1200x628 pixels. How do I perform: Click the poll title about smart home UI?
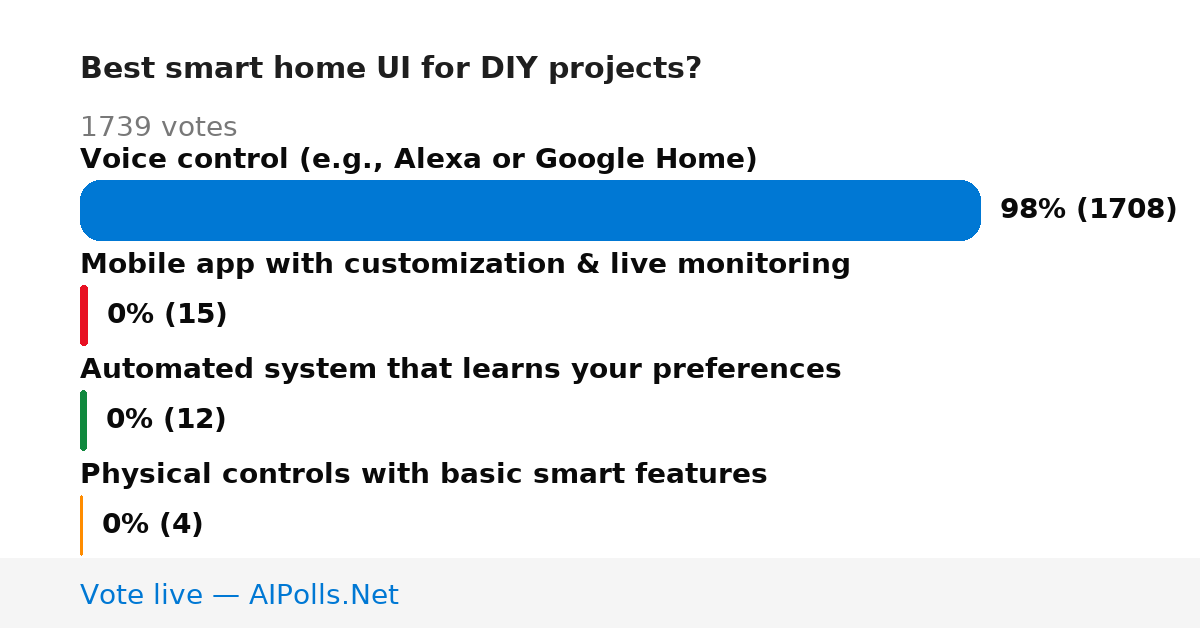tap(391, 69)
